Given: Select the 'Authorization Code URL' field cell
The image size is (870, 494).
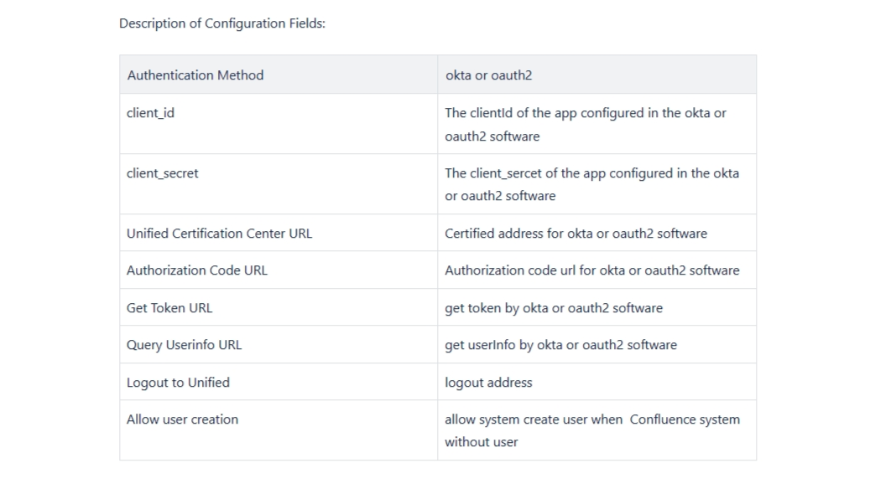Looking at the screenshot, I should click(197, 270).
